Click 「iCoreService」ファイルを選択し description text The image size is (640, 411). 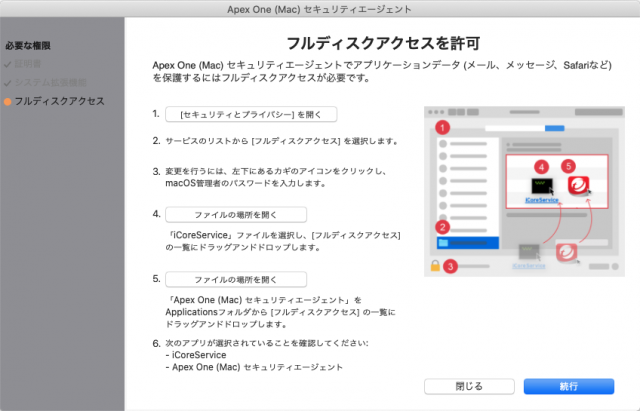click(x=283, y=241)
